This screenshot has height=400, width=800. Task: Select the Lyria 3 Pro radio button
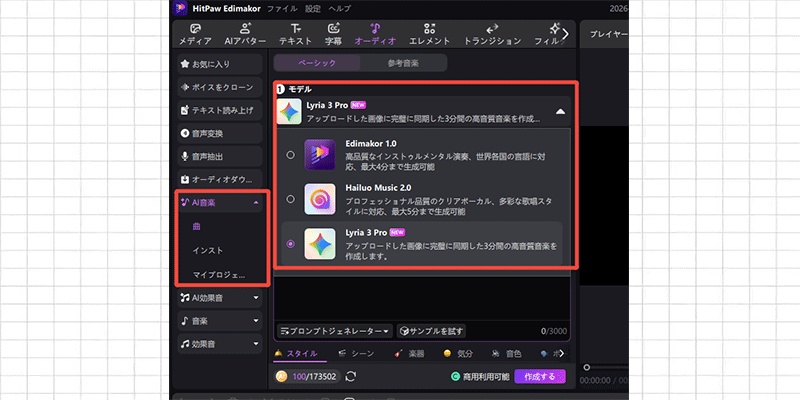coord(290,244)
